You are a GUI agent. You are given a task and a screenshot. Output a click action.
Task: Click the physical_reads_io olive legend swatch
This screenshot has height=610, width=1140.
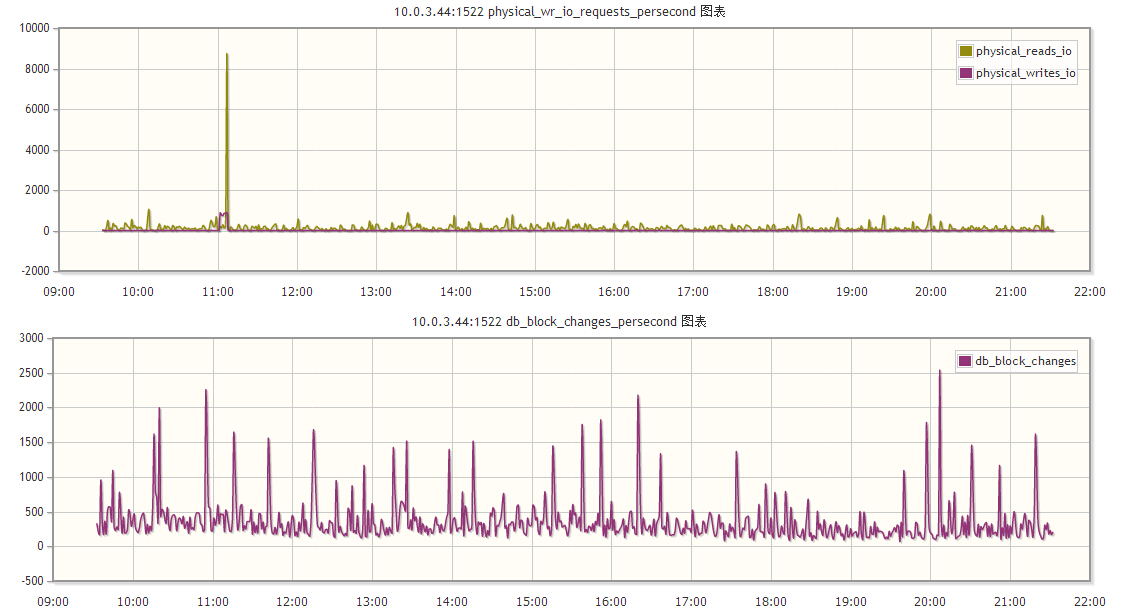(x=966, y=51)
